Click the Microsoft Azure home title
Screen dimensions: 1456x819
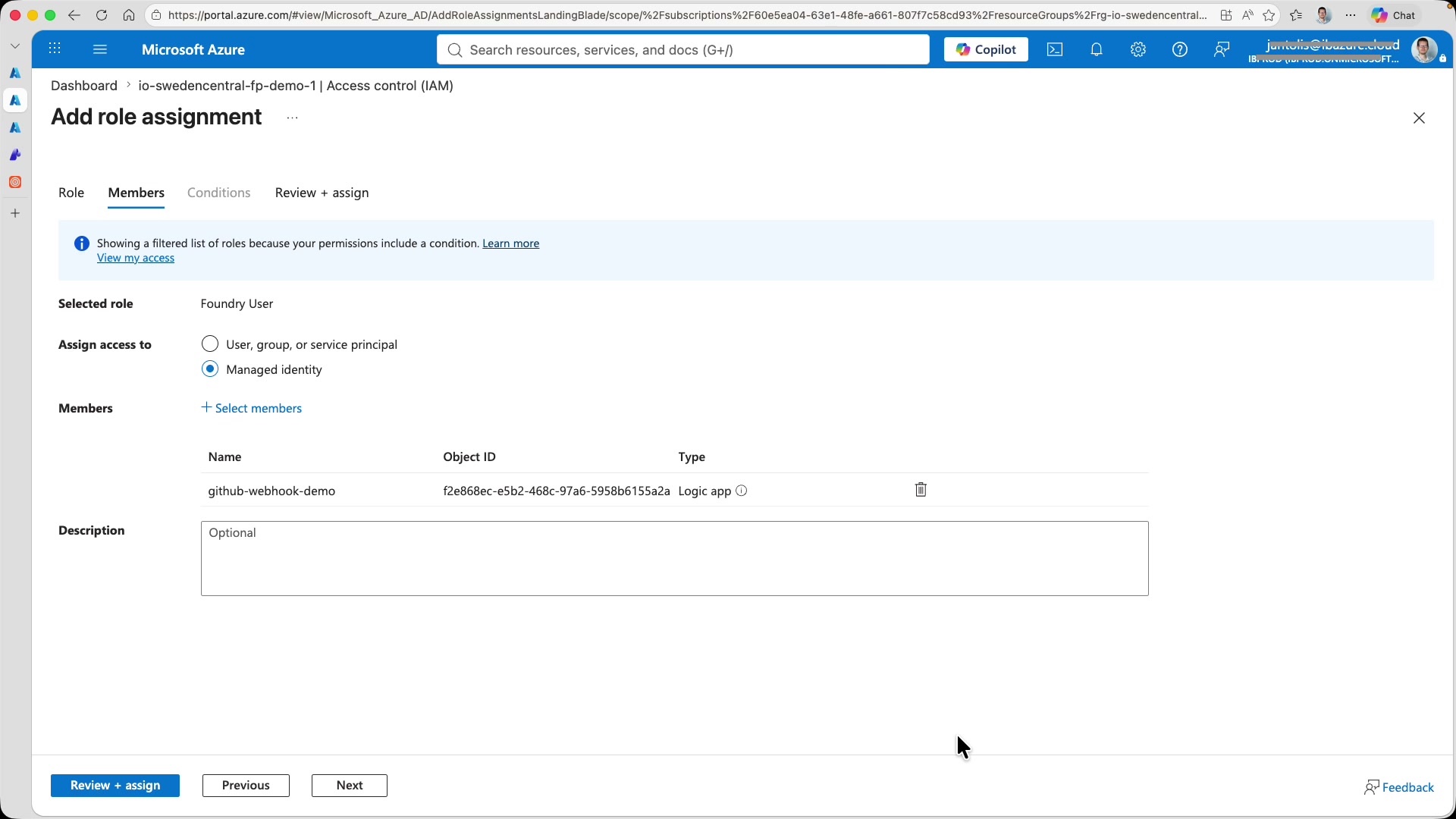(193, 49)
